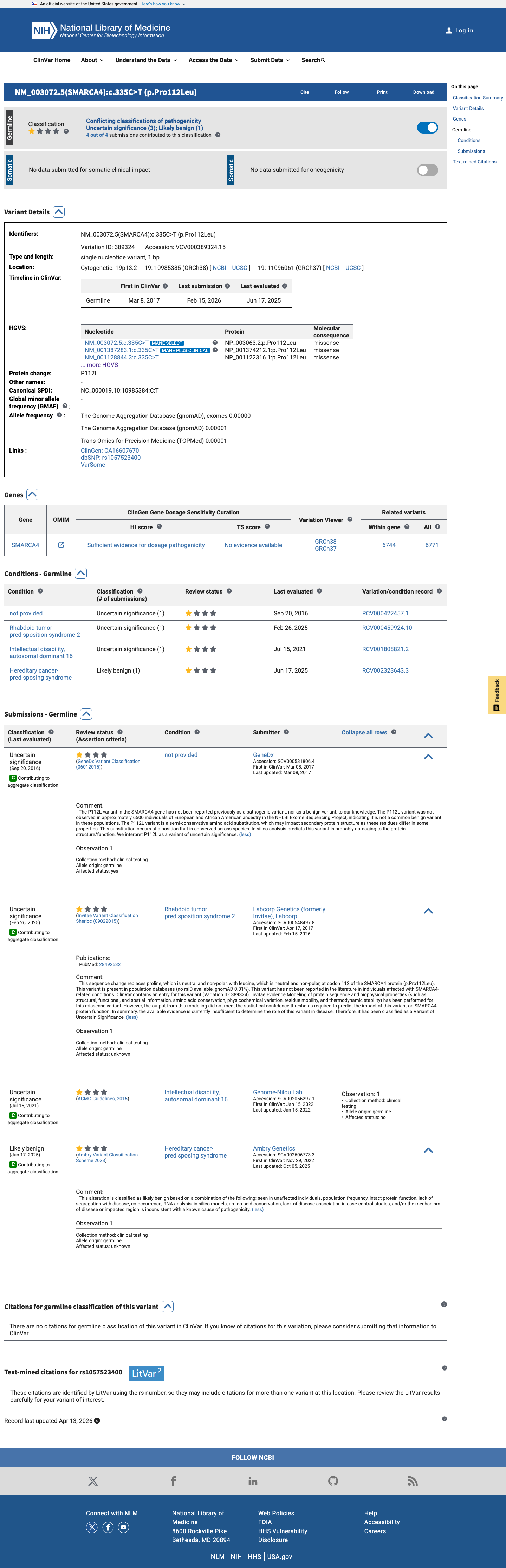Viewport: 506px width, 1568px height.
Task: Open the SMARCA4 gene link
Action: coord(26,545)
